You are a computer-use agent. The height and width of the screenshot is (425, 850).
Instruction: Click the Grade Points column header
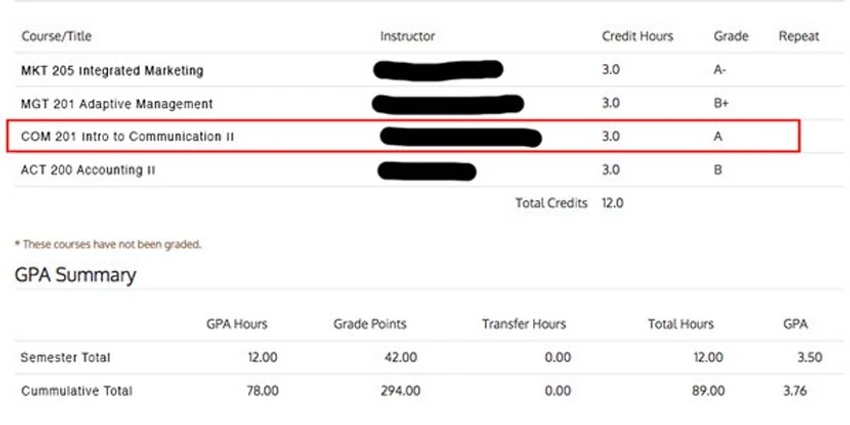(x=370, y=324)
